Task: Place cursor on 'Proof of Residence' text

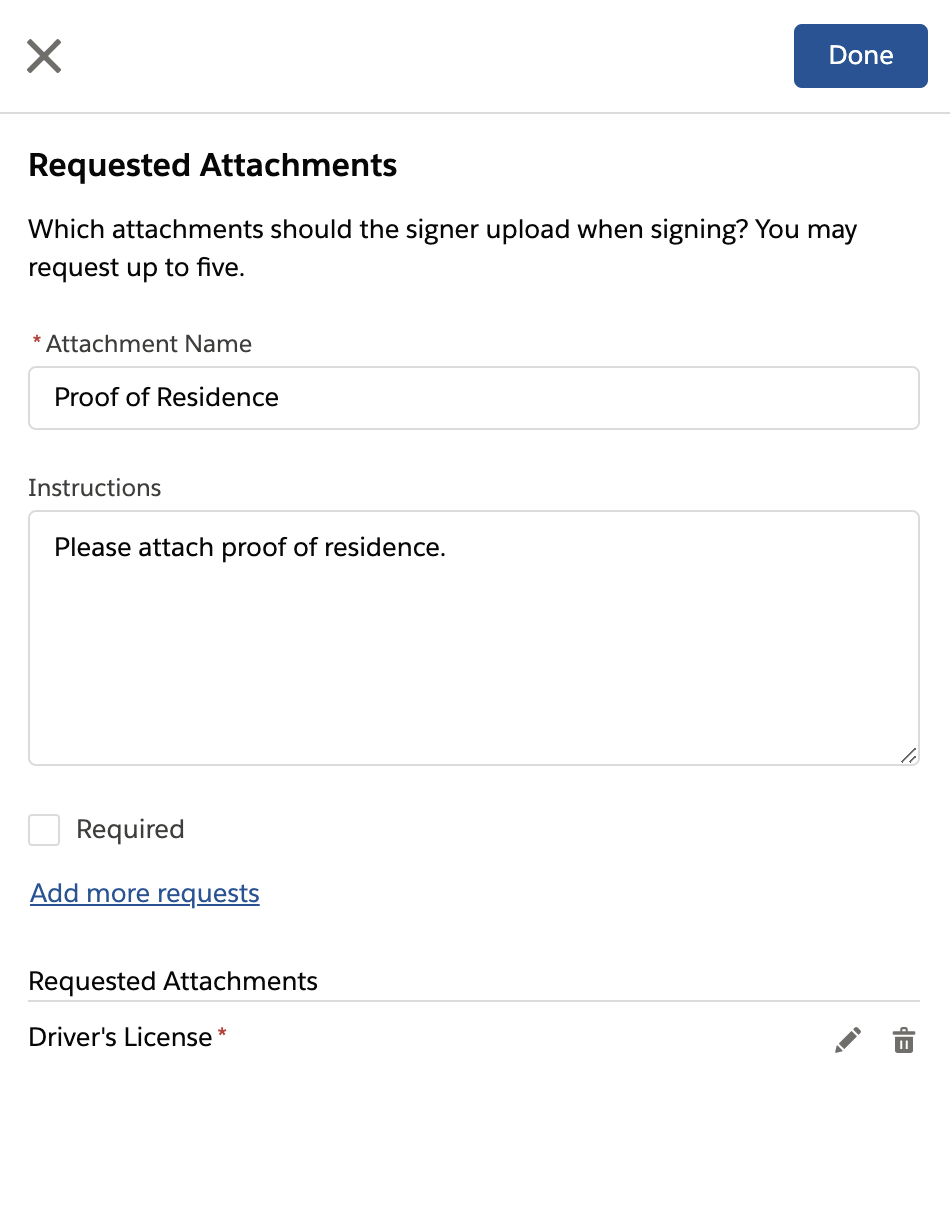Action: point(166,398)
